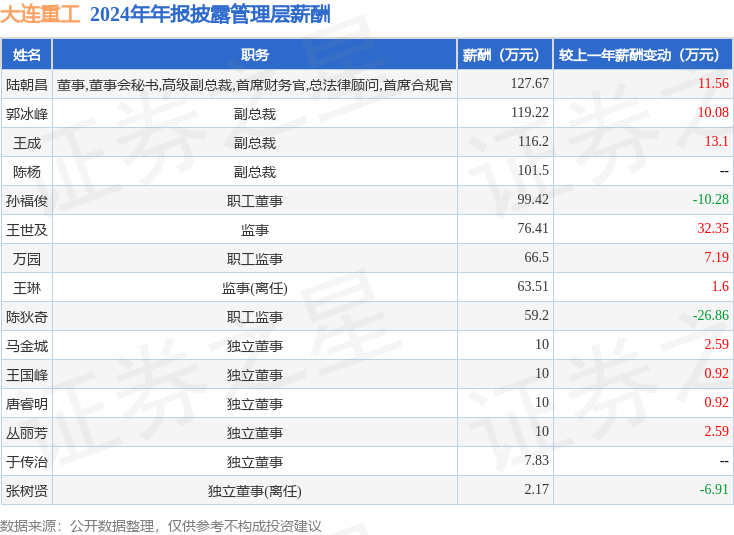The height and width of the screenshot is (535, 734).
Task: Click the salary value 101.5
Action: [533, 170]
